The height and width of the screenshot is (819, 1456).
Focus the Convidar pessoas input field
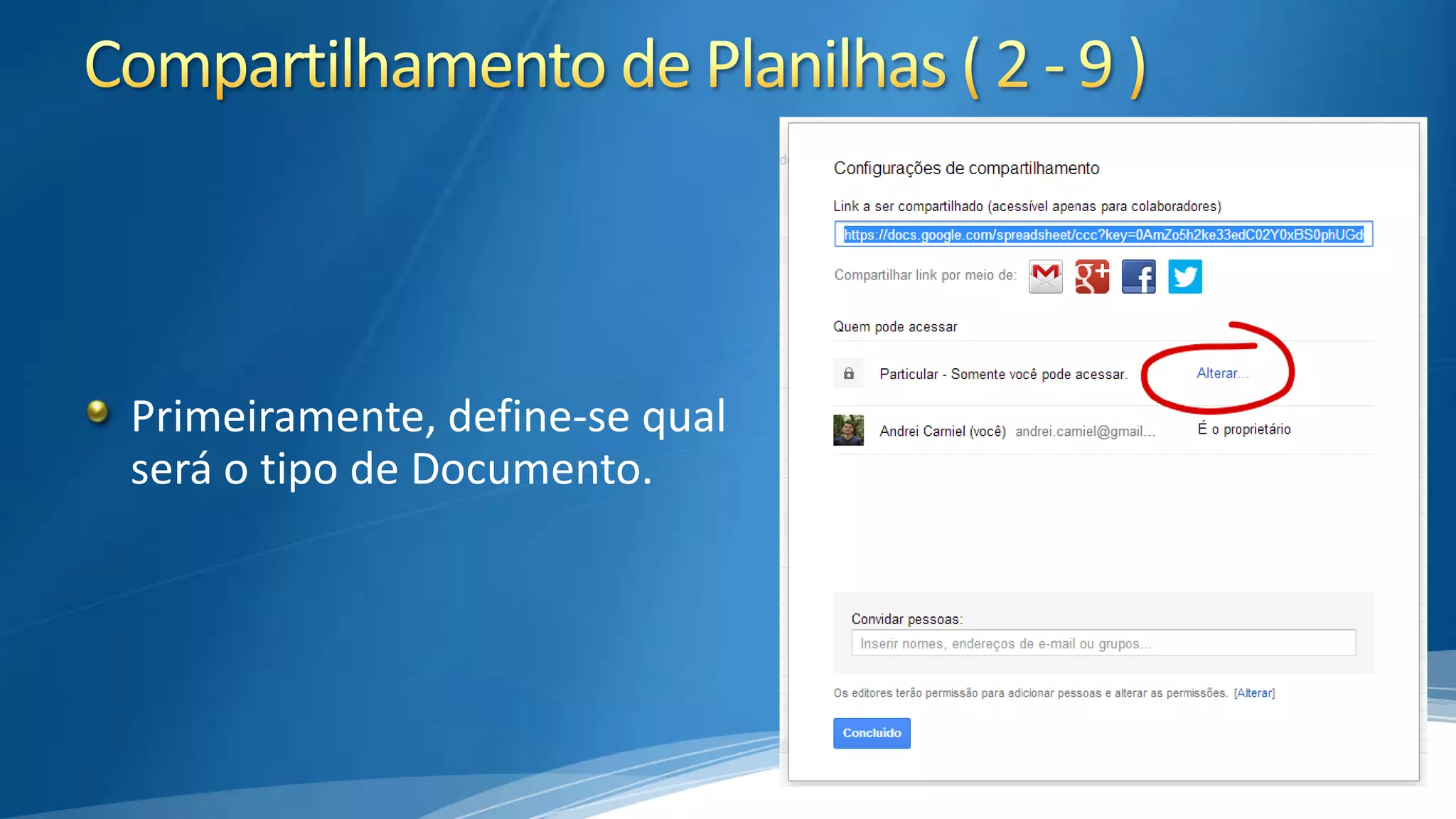point(1103,643)
